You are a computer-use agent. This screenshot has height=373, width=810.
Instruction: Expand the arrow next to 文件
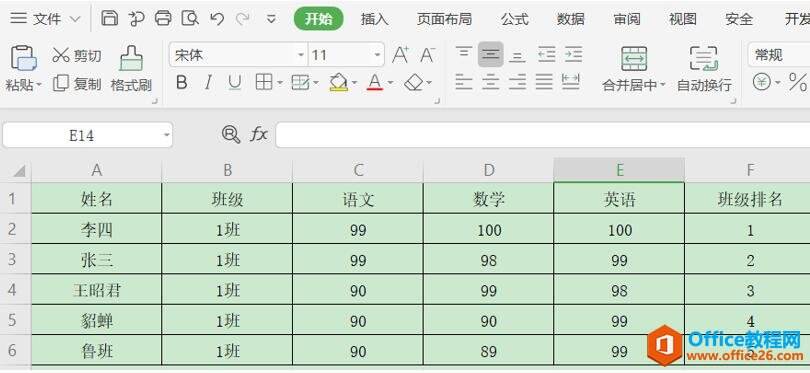tap(75, 20)
